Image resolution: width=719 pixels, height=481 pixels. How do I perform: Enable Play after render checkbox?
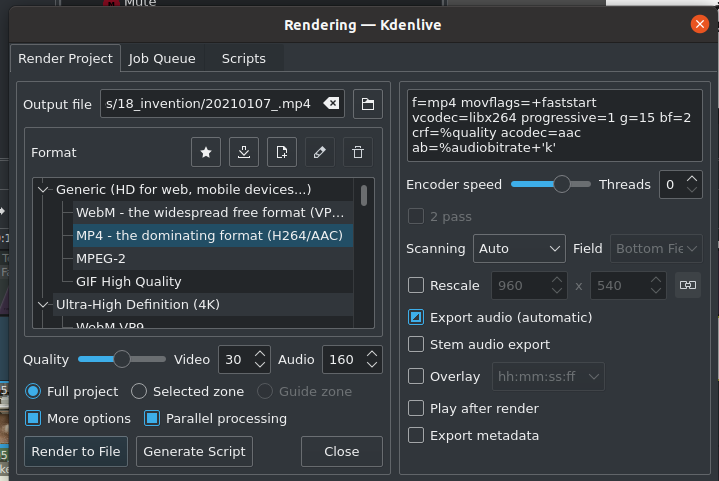point(416,408)
